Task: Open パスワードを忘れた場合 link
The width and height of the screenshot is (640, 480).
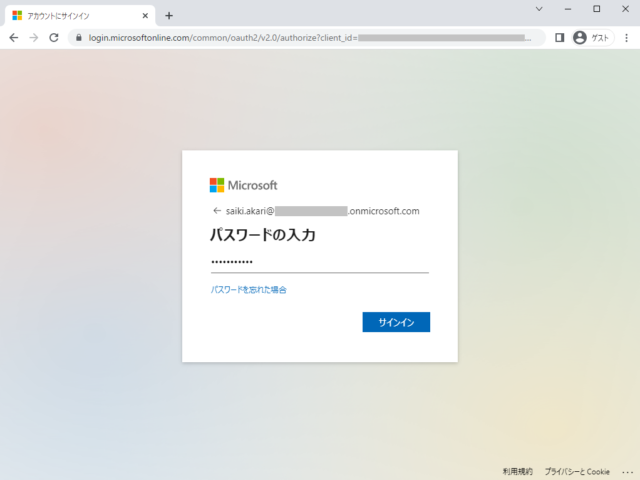Action: pos(248,290)
